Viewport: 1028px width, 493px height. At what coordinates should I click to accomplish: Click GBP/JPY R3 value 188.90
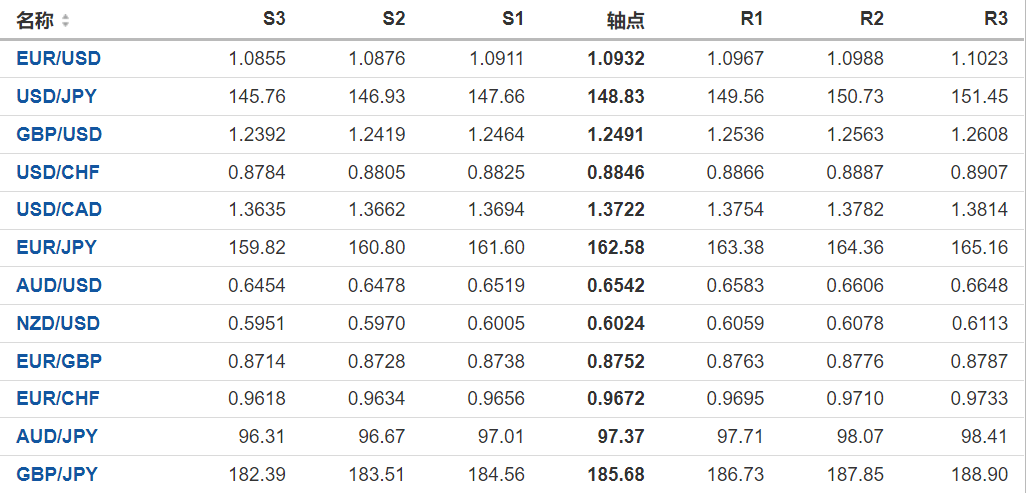pos(981,474)
